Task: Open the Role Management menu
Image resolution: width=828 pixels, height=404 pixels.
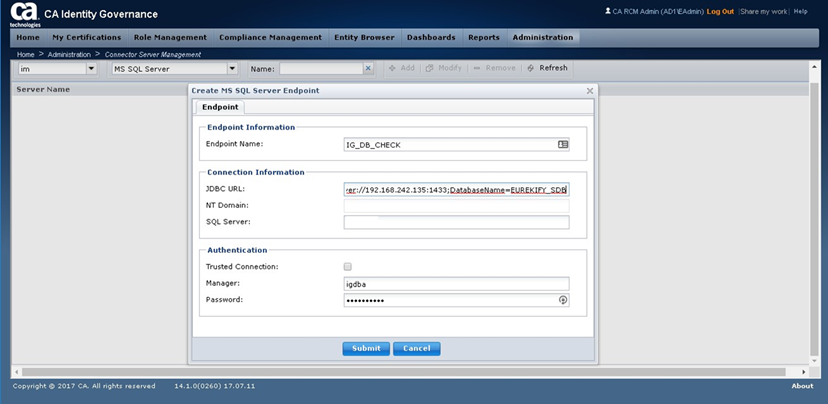Action: pyautogui.click(x=170, y=37)
